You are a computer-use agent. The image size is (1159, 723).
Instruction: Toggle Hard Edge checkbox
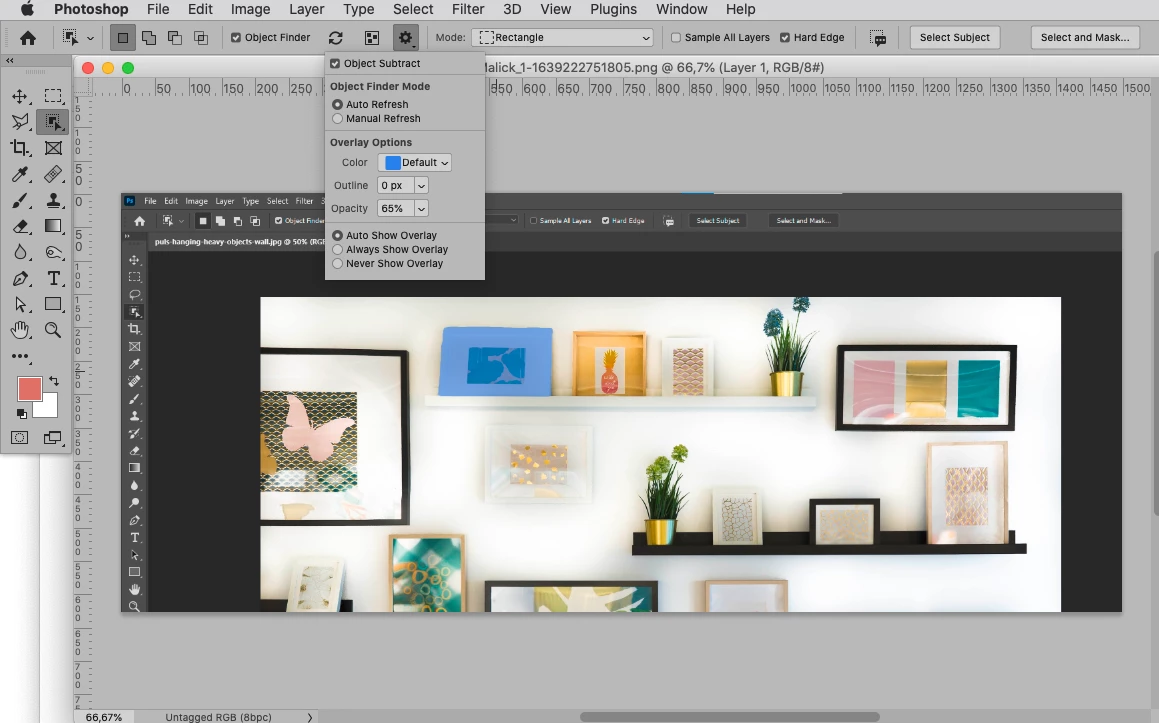click(785, 38)
